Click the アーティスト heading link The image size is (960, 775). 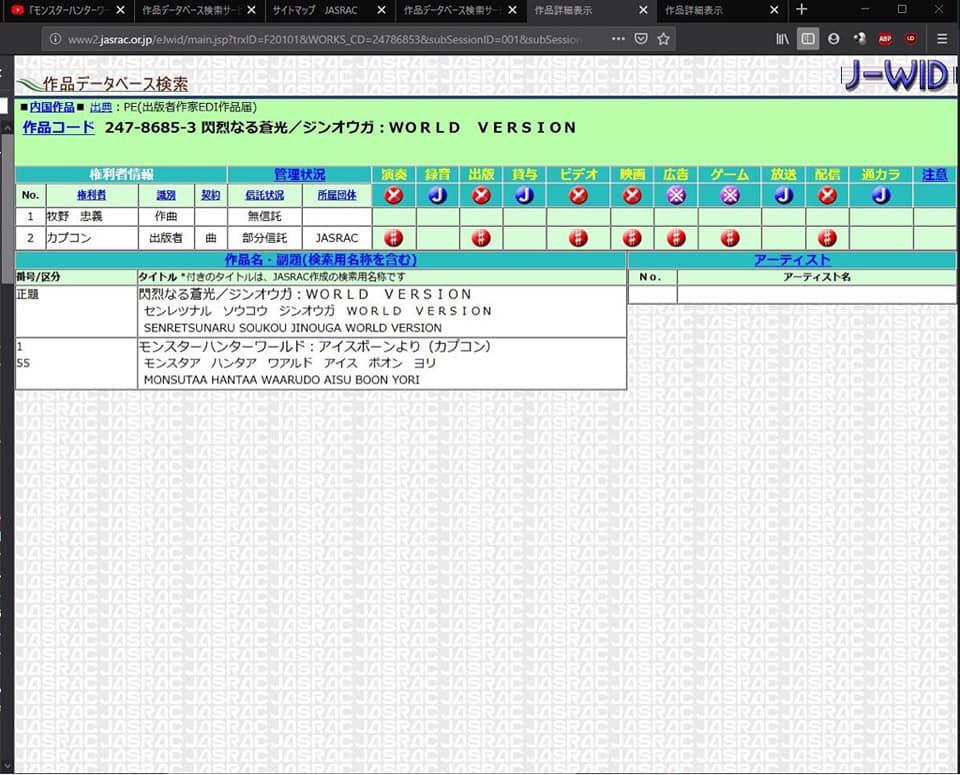point(792,260)
